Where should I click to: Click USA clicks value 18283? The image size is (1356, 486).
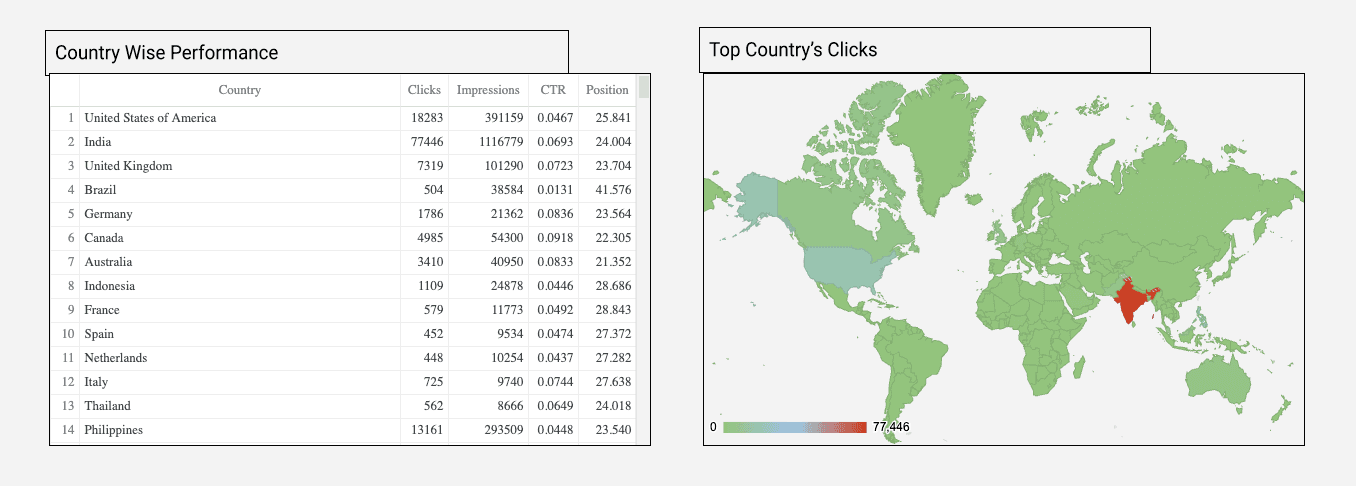click(427, 118)
